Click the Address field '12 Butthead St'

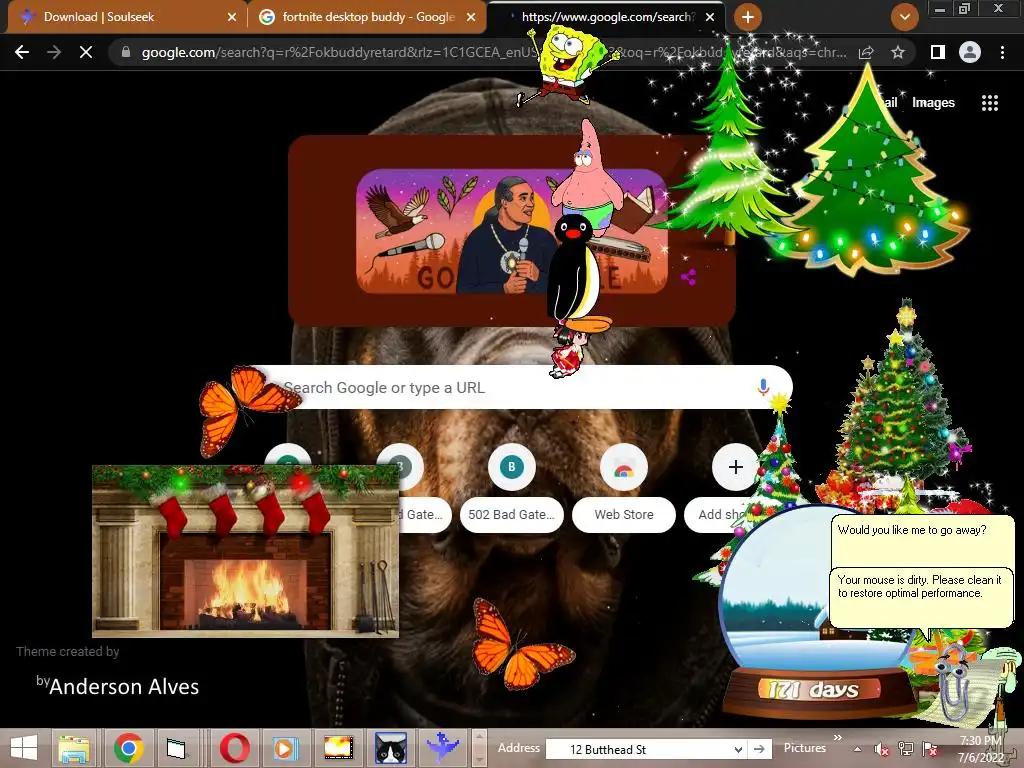click(x=647, y=749)
